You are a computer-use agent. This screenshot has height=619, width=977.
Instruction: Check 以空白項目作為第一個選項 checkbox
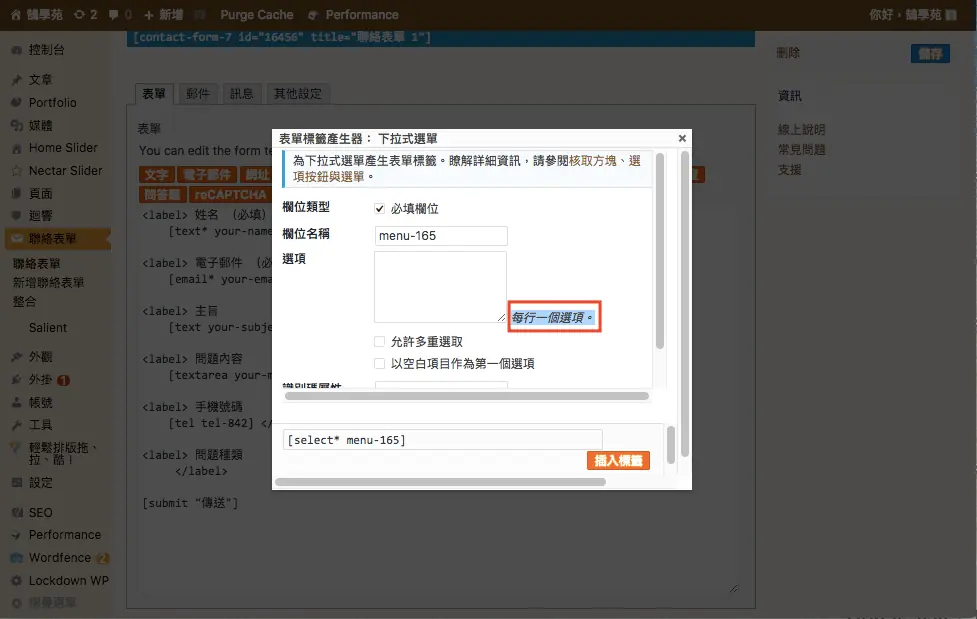point(379,363)
